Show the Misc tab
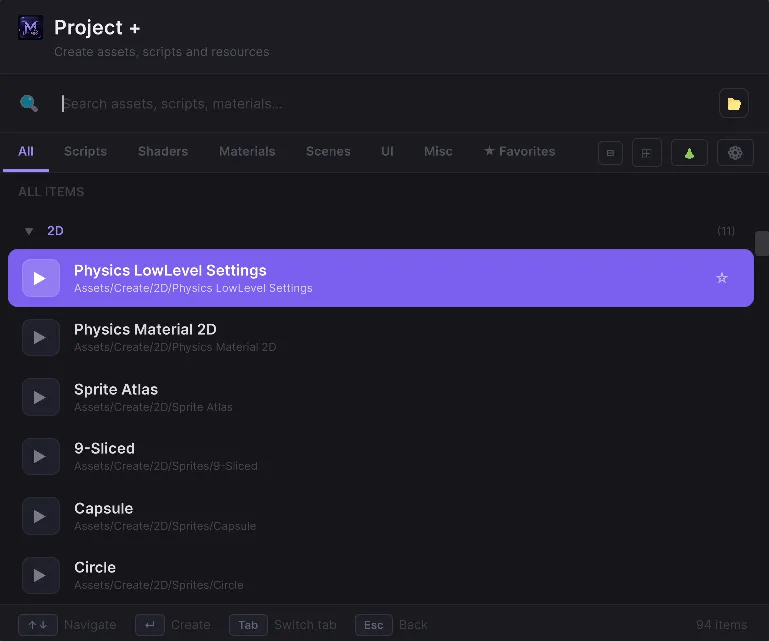The width and height of the screenshot is (769, 641). pos(438,152)
